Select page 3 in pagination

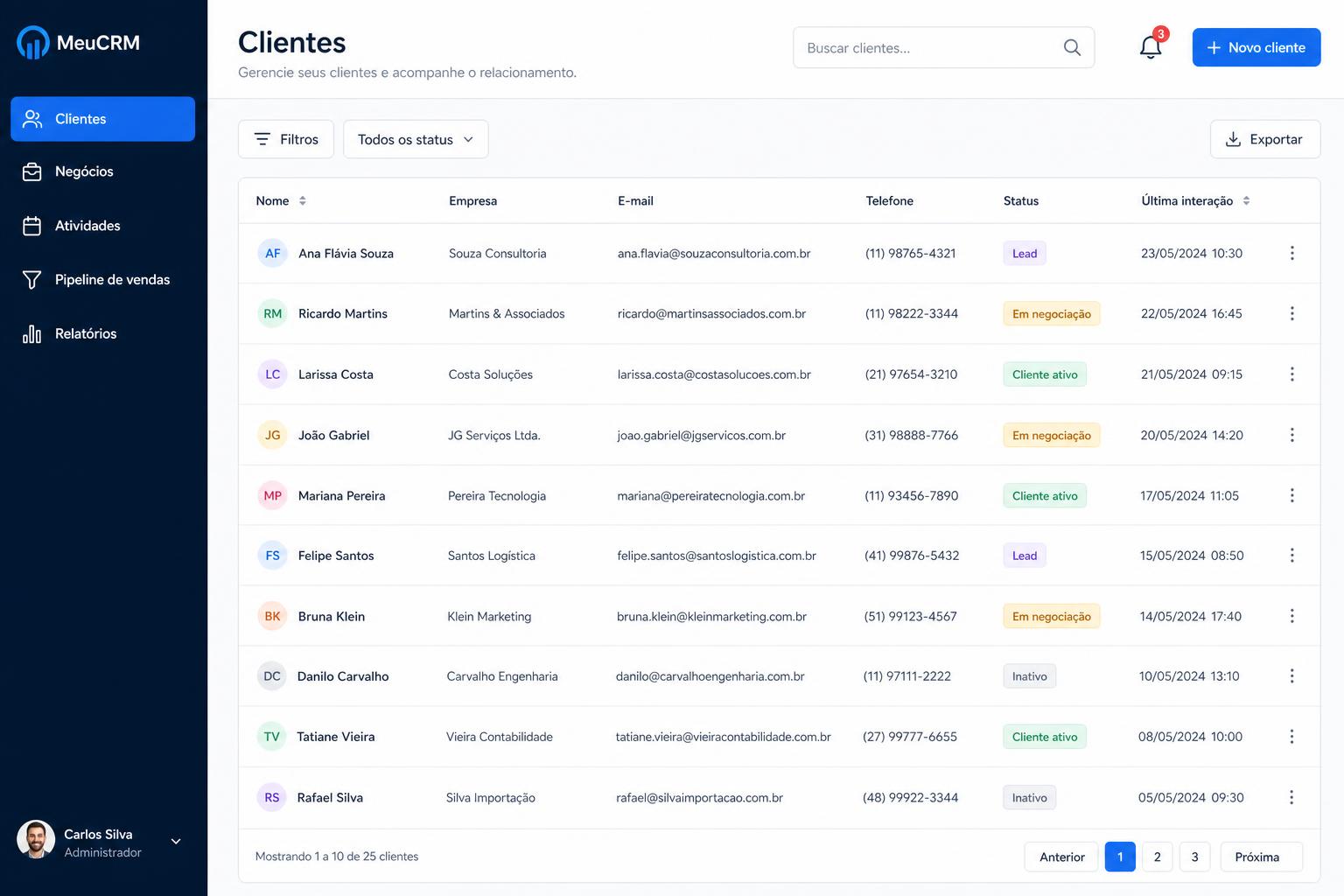coord(1194,857)
